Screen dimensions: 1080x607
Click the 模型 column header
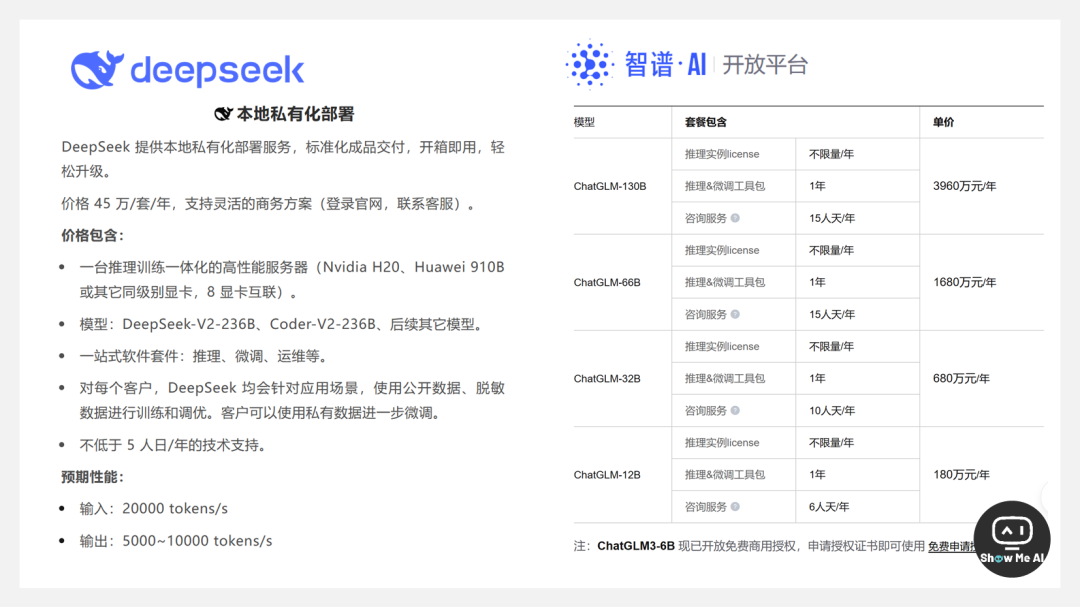pyautogui.click(x=584, y=122)
